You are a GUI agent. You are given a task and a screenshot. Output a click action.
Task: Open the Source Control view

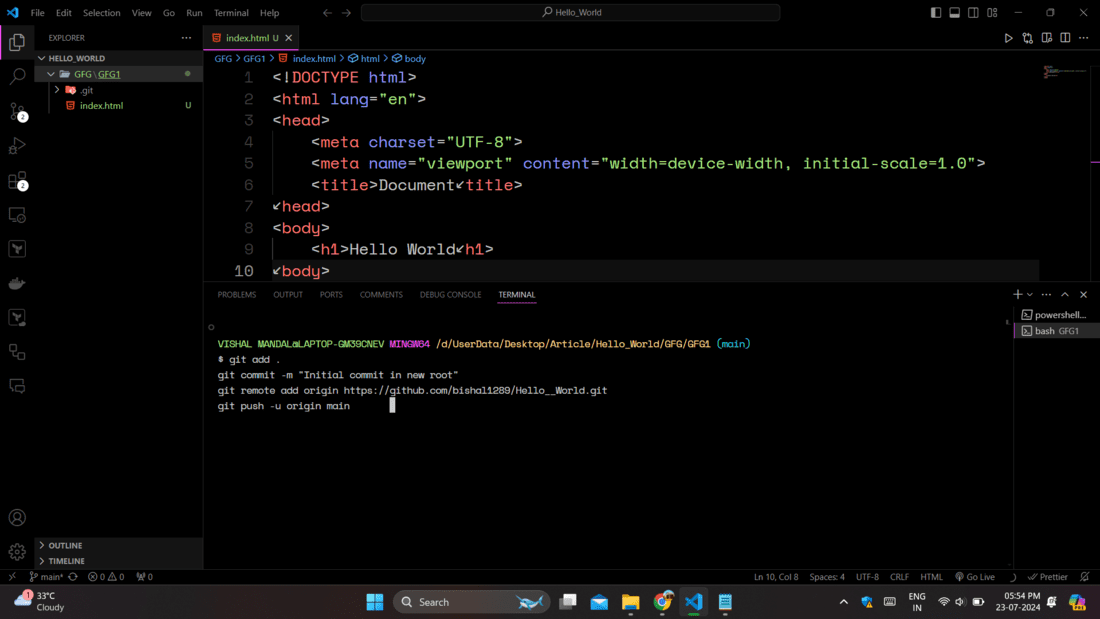17,111
